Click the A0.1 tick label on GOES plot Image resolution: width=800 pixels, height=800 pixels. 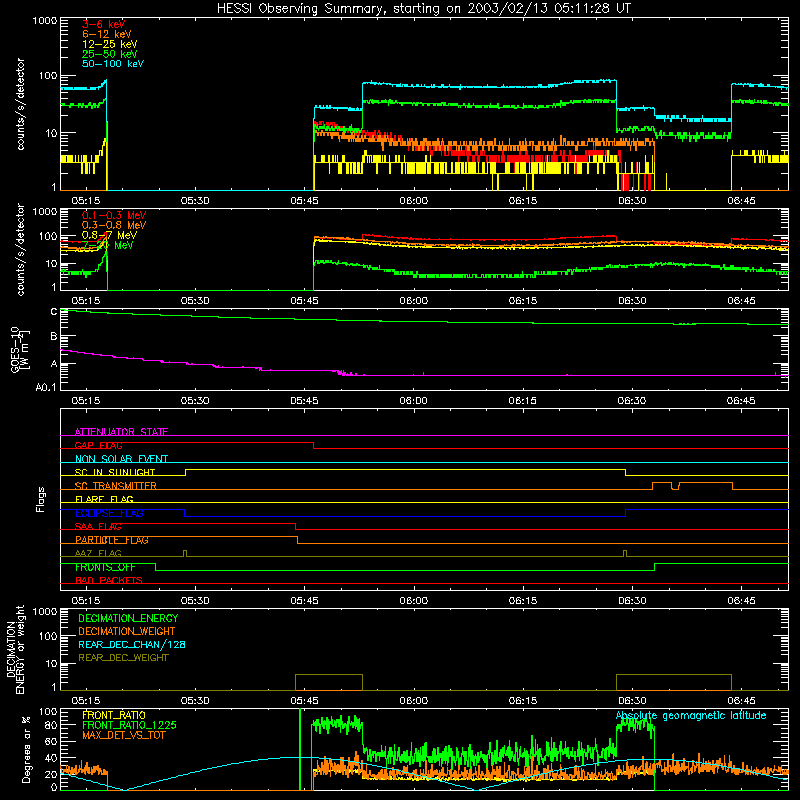[x=46, y=387]
